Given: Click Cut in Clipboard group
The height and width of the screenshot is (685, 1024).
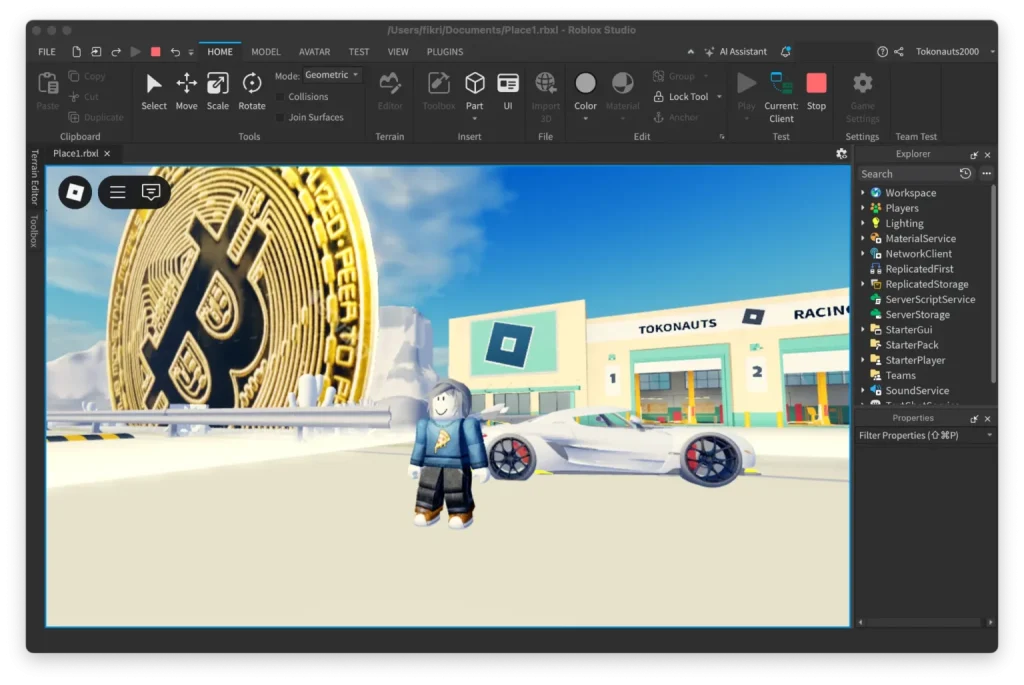Looking at the screenshot, I should (84, 97).
